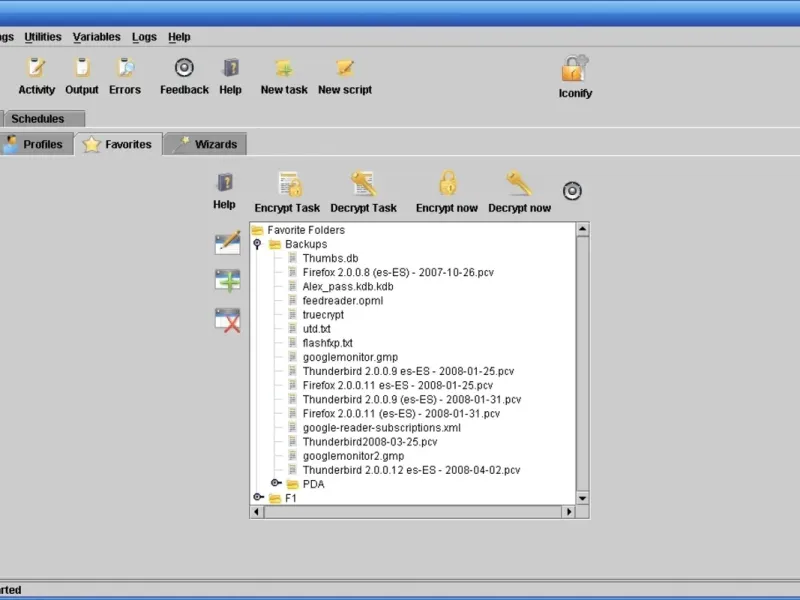Select googlemonitor.gmp file
The height and width of the screenshot is (600, 800).
pyautogui.click(x=350, y=357)
